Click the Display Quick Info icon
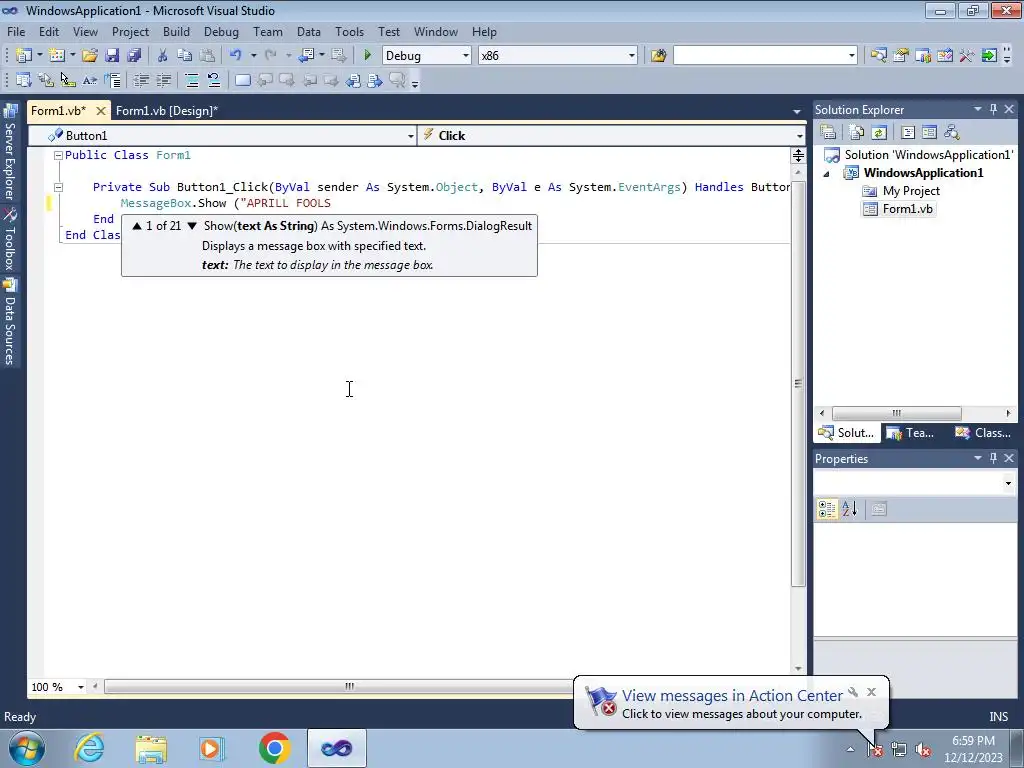 click(68, 80)
